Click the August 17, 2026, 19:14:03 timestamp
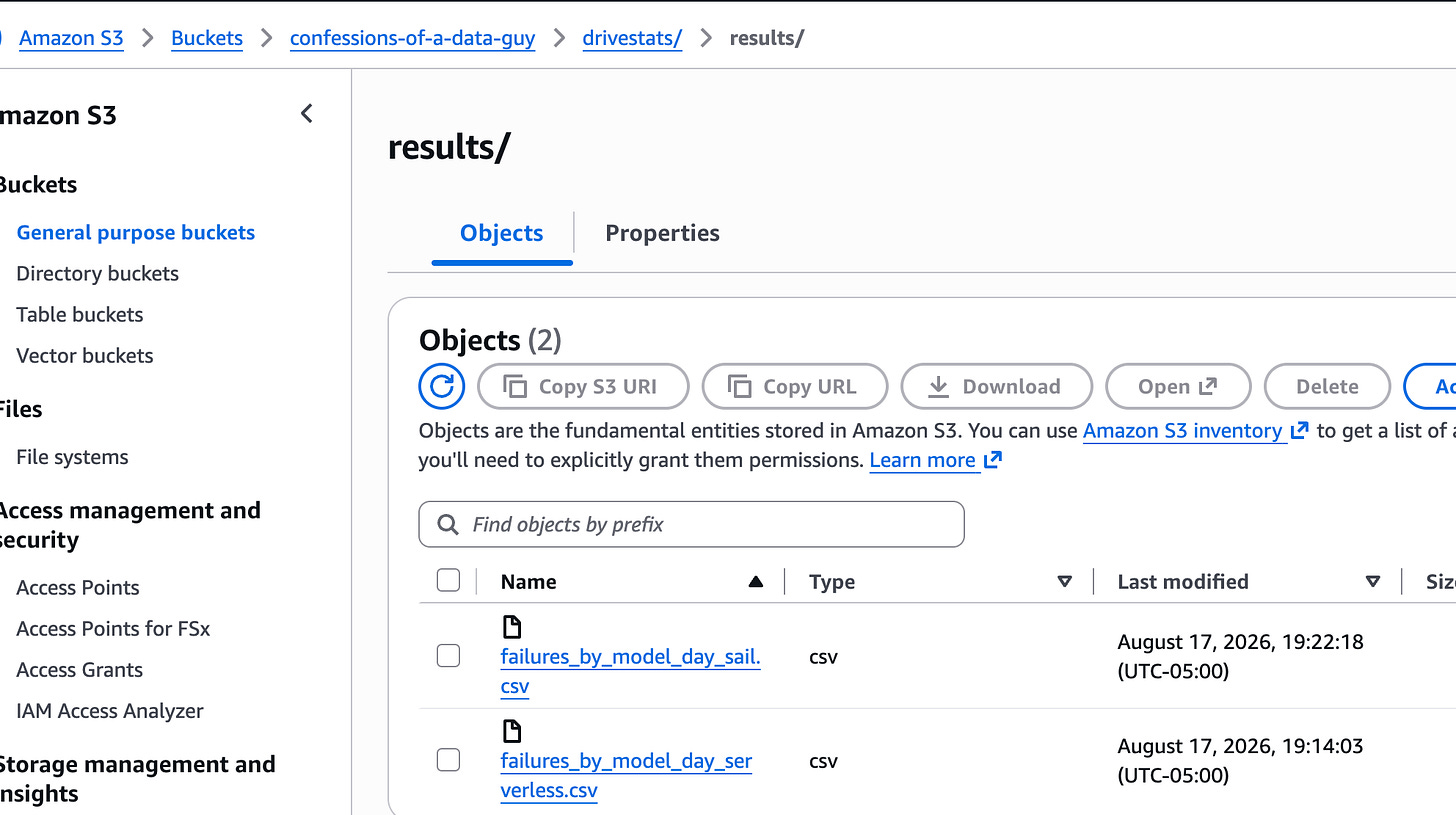Screen dimensions: 1456x815 [x=1240, y=760]
